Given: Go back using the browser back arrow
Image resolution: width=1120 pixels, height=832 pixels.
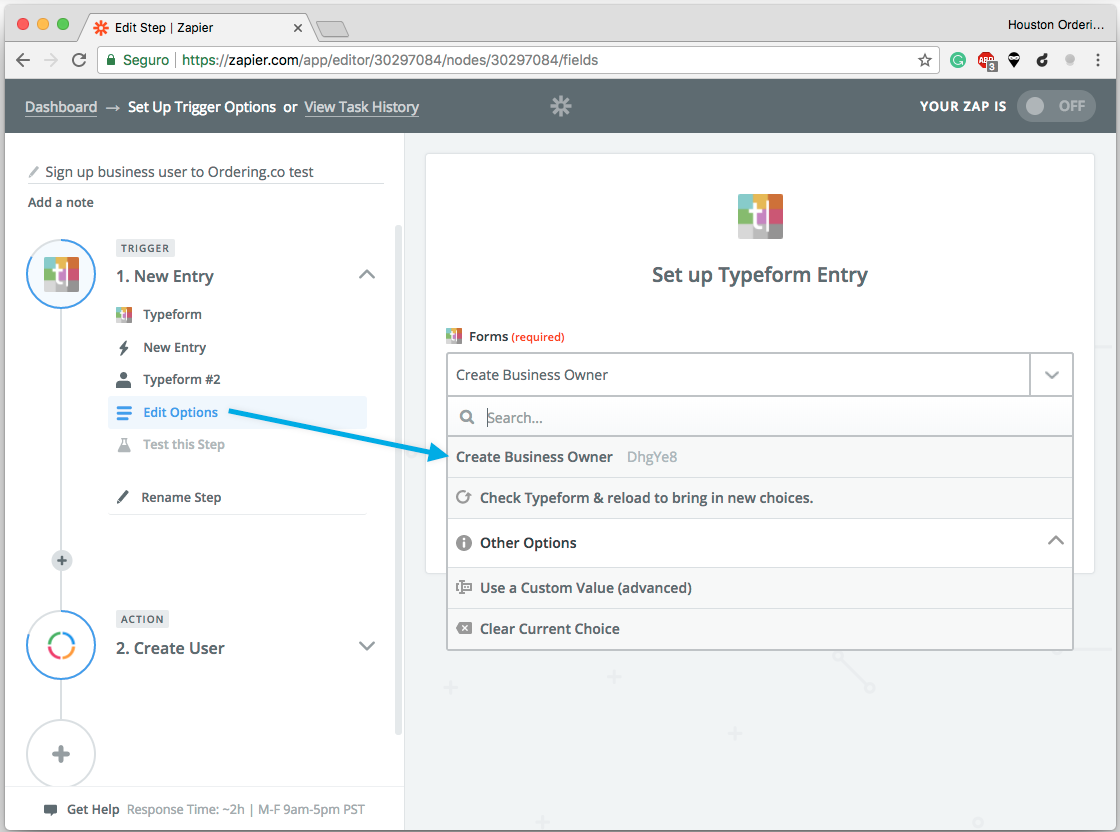Looking at the screenshot, I should click(x=23, y=60).
